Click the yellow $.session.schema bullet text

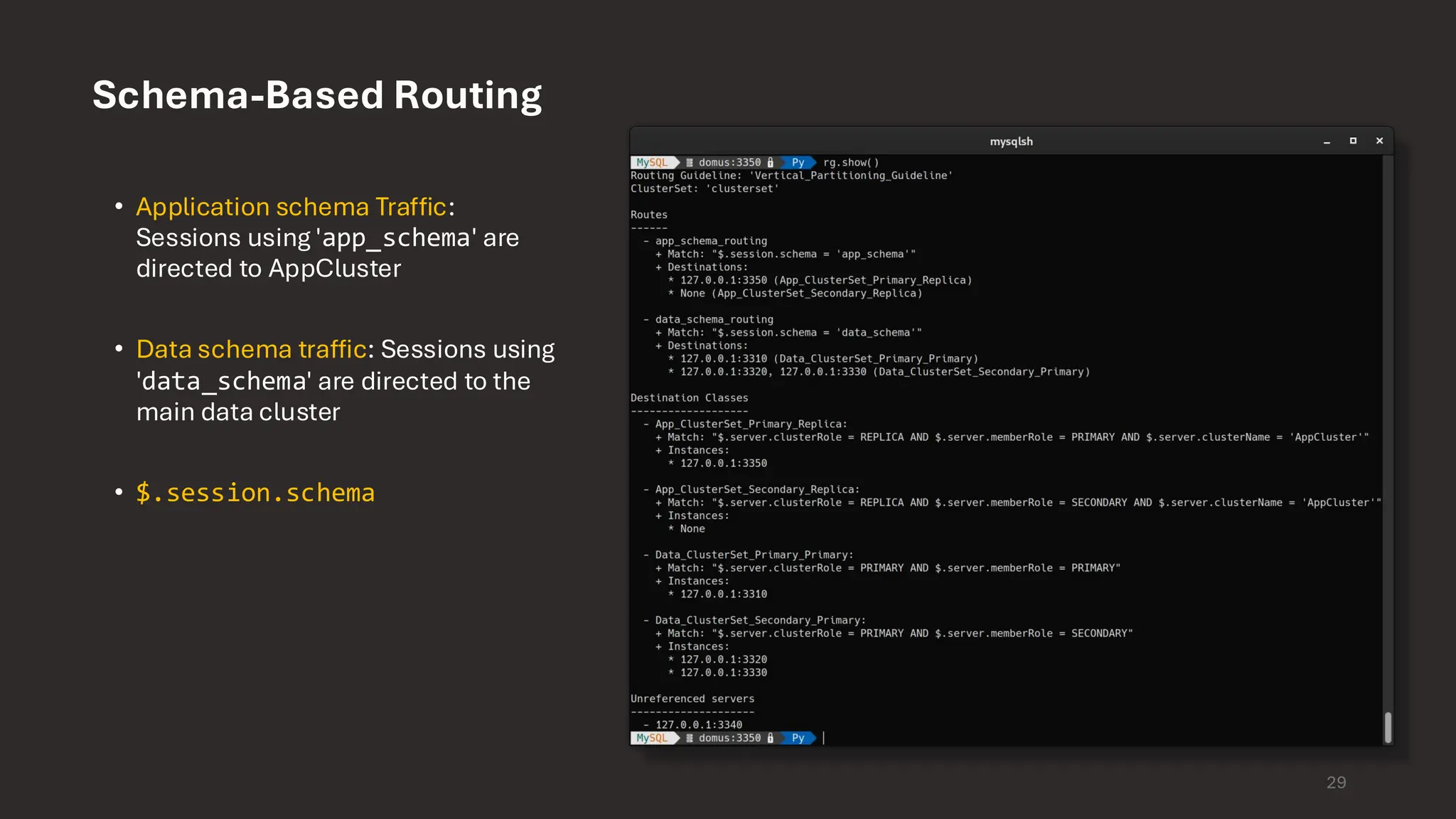coord(255,493)
